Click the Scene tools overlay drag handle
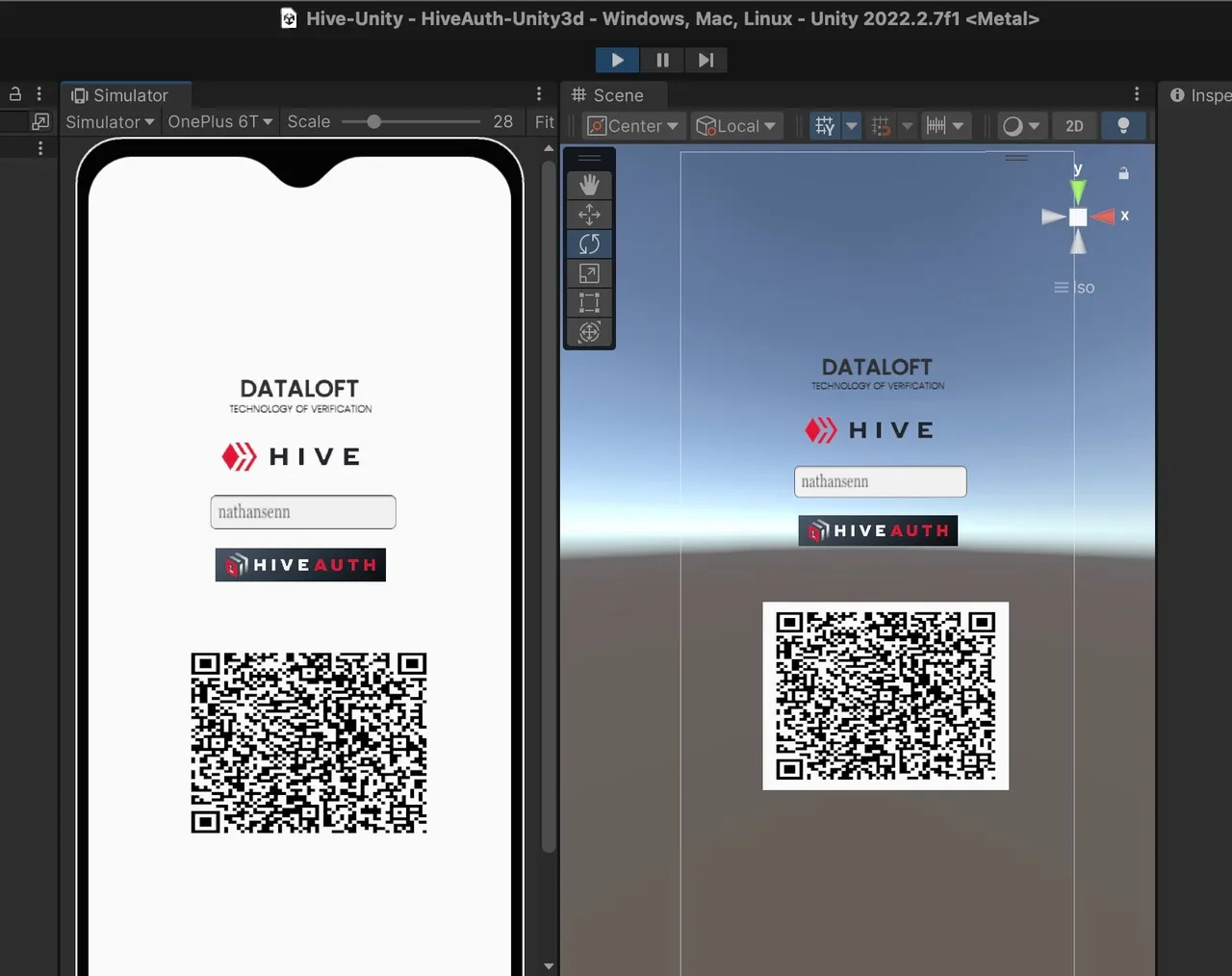The height and width of the screenshot is (976, 1232). click(x=589, y=158)
